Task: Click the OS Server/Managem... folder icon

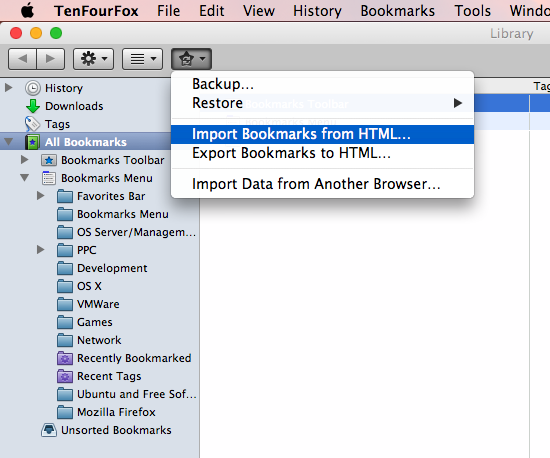Action: pyautogui.click(x=65, y=232)
